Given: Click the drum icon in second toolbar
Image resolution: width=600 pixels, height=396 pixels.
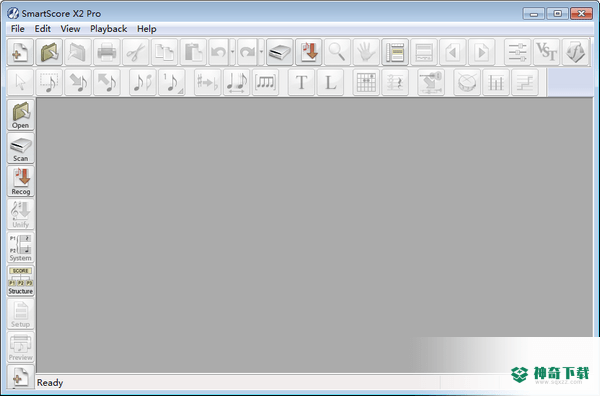Looking at the screenshot, I should [467, 82].
